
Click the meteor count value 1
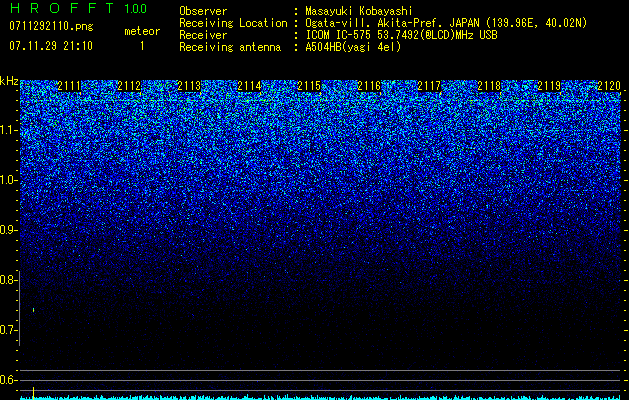tap(142, 46)
